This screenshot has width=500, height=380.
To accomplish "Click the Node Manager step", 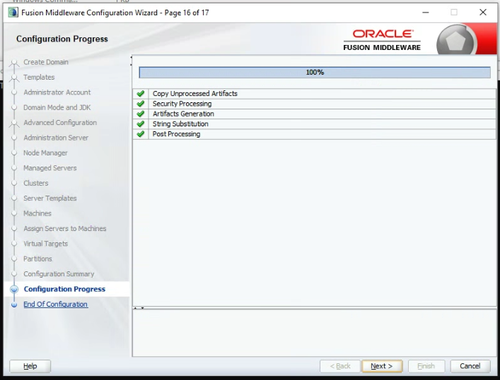I will [45, 153].
